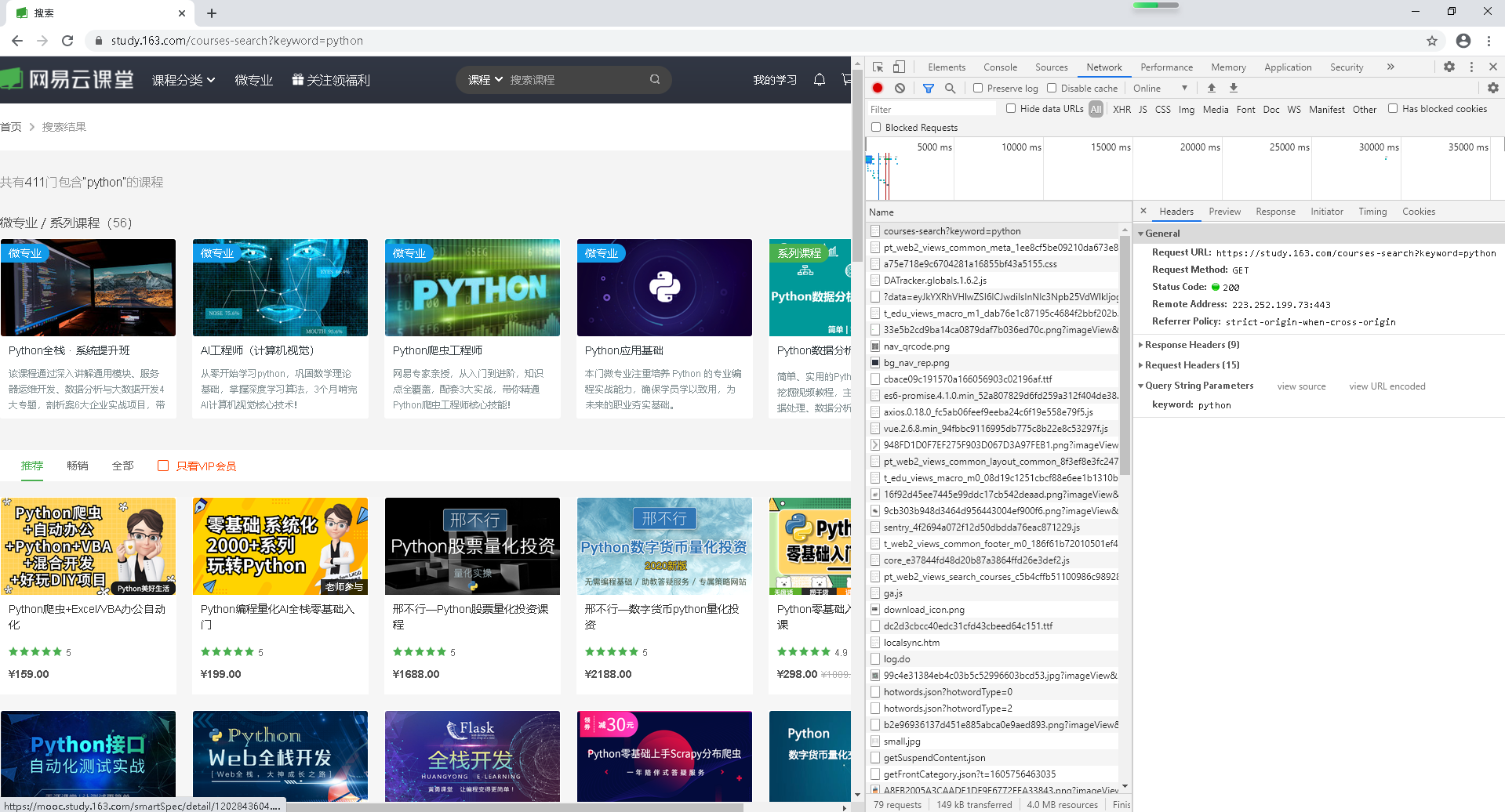Select 畅销 sort option
The width and height of the screenshot is (1505, 812).
[x=78, y=466]
